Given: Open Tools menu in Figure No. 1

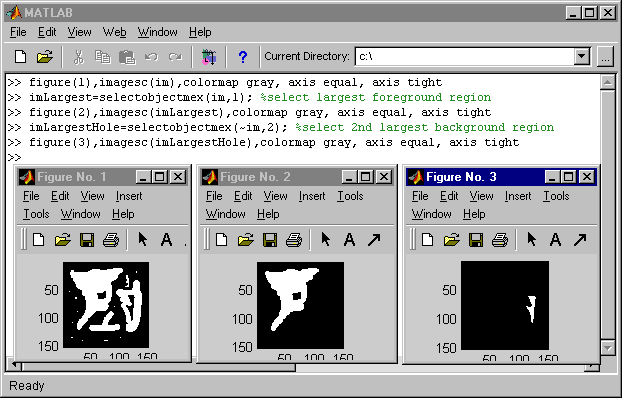Looking at the screenshot, I should [x=36, y=214].
